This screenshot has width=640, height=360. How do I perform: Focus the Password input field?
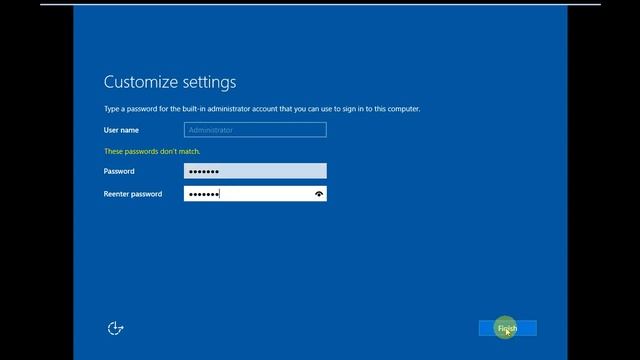tap(255, 171)
